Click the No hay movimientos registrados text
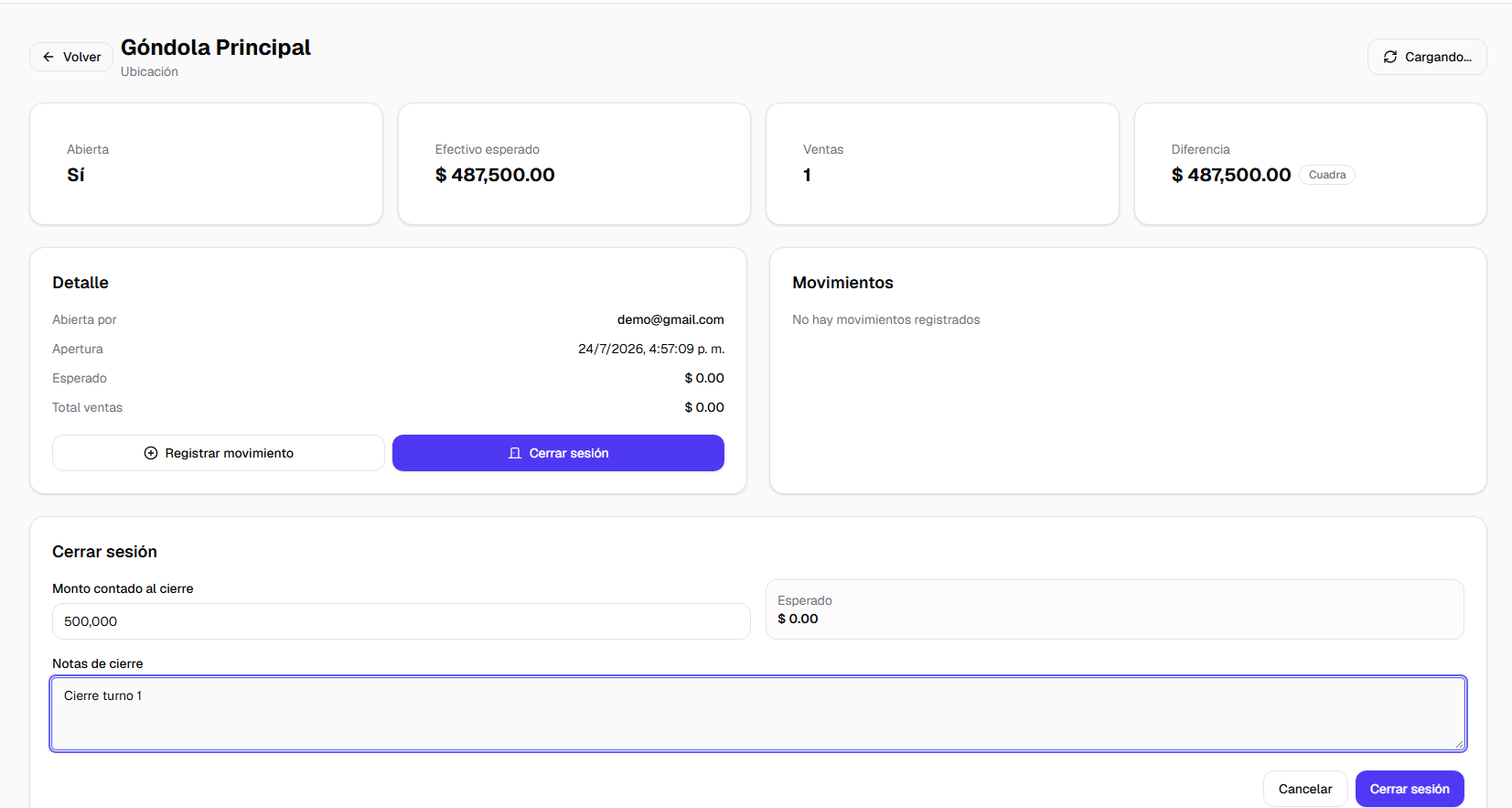 (886, 319)
